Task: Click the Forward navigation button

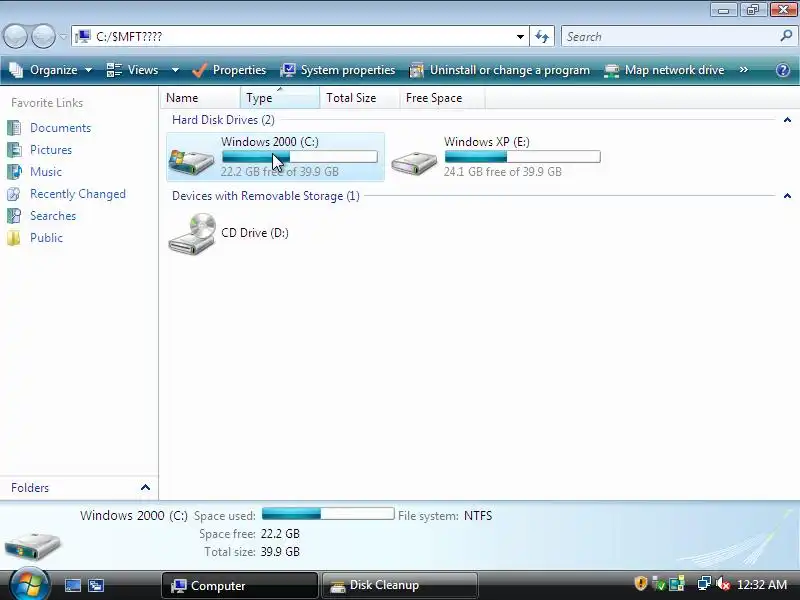Action: tap(43, 36)
